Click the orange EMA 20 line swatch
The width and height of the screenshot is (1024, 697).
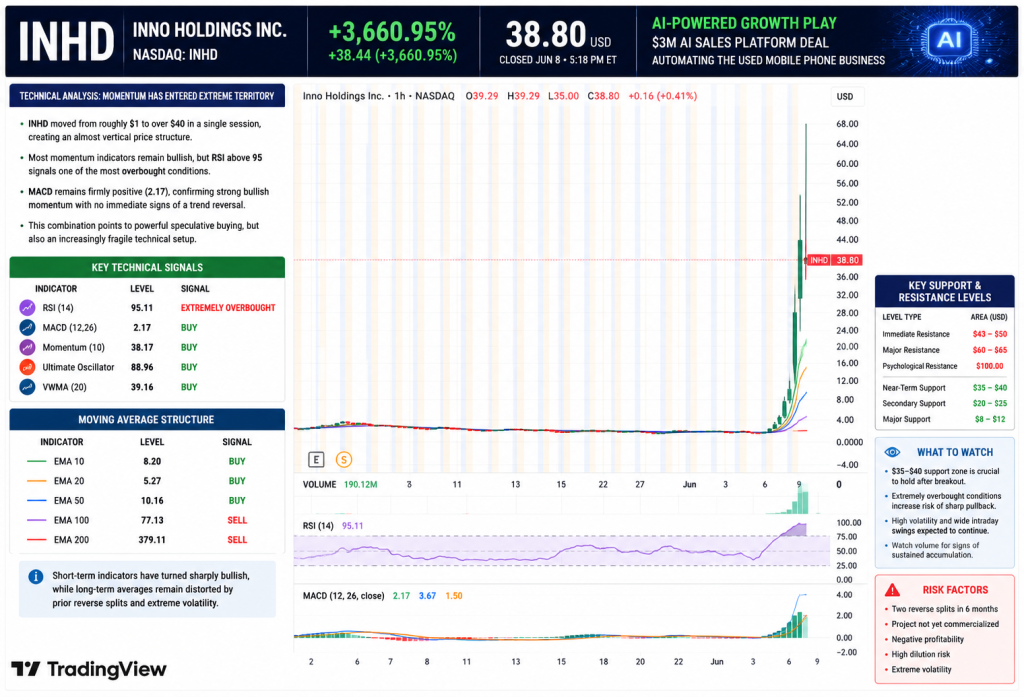tap(37, 481)
